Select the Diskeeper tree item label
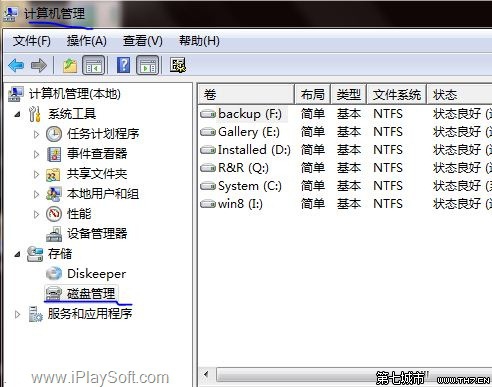Image resolution: width=492 pixels, height=387 pixels. point(97,274)
